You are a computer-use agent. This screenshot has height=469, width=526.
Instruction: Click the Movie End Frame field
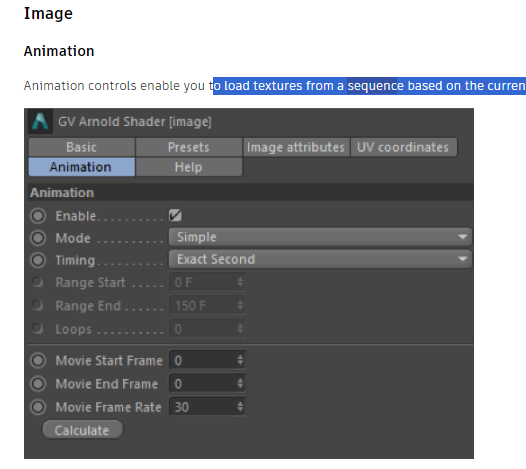207,383
